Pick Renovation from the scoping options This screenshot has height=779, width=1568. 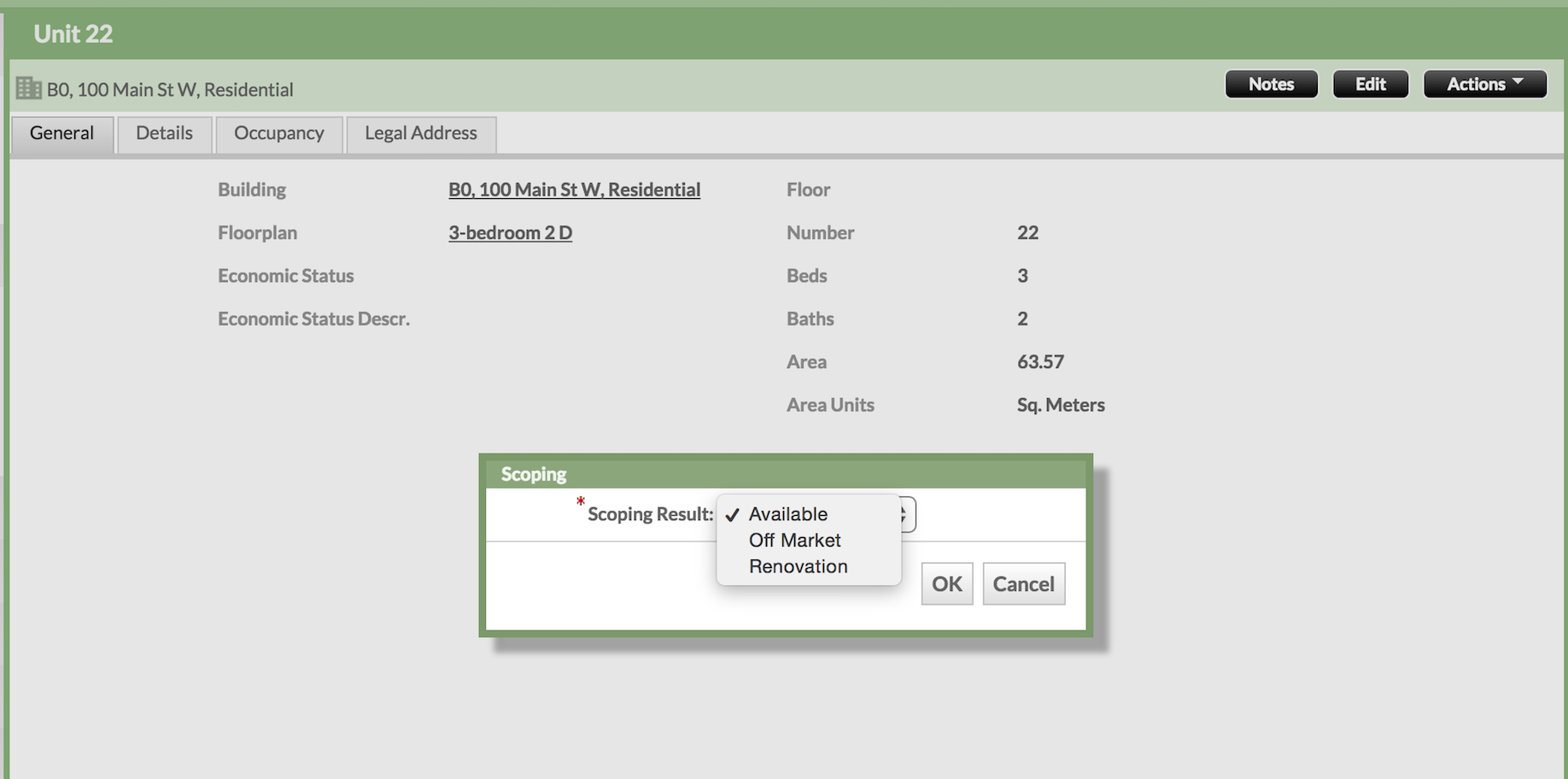point(798,566)
